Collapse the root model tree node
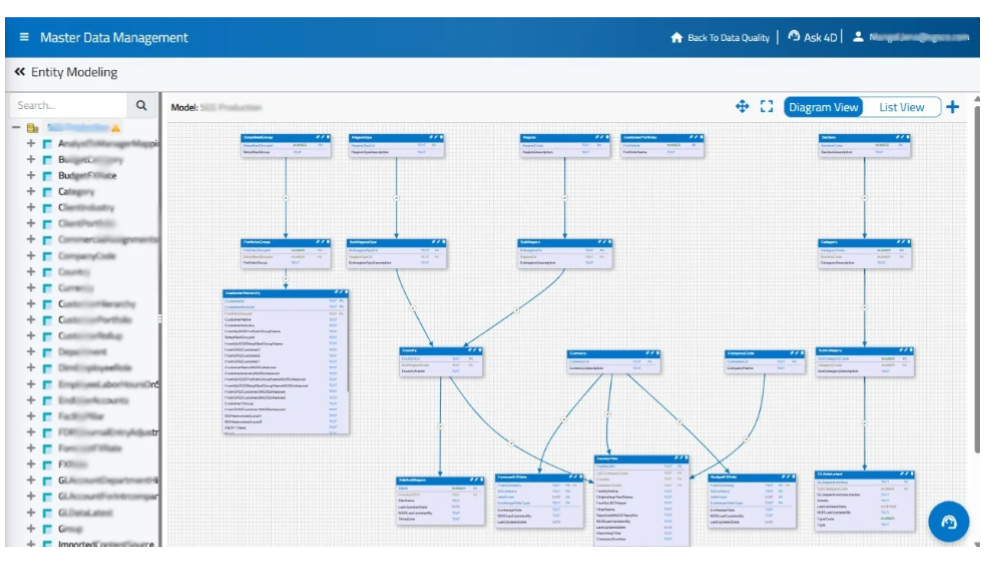The height and width of the screenshot is (573, 1001). point(17,128)
